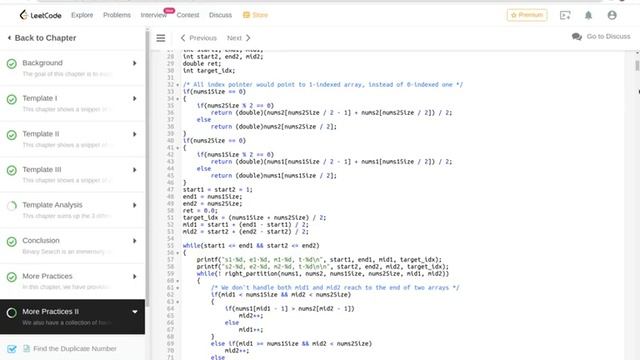Click the Template III completed checkmark icon
The image size is (640, 360).
coord(12,170)
